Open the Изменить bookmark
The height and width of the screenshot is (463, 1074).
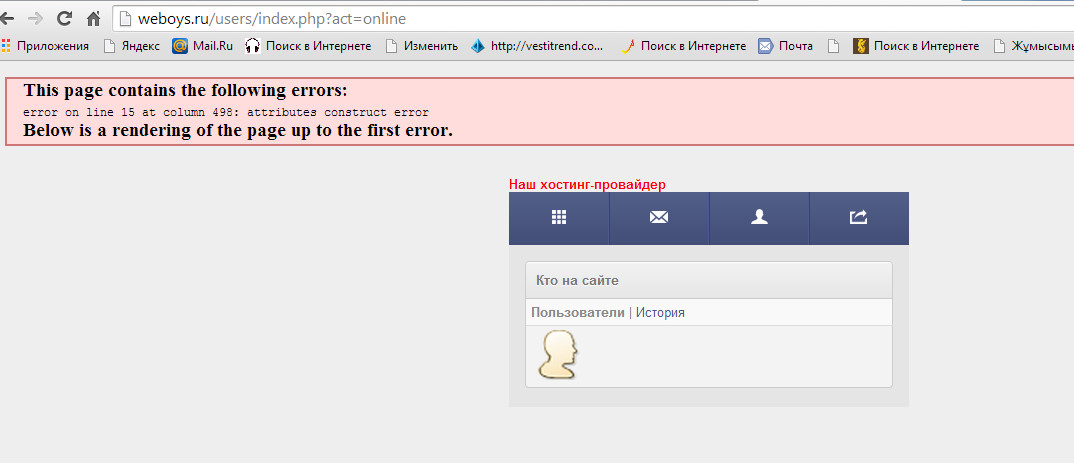pyautogui.click(x=422, y=46)
